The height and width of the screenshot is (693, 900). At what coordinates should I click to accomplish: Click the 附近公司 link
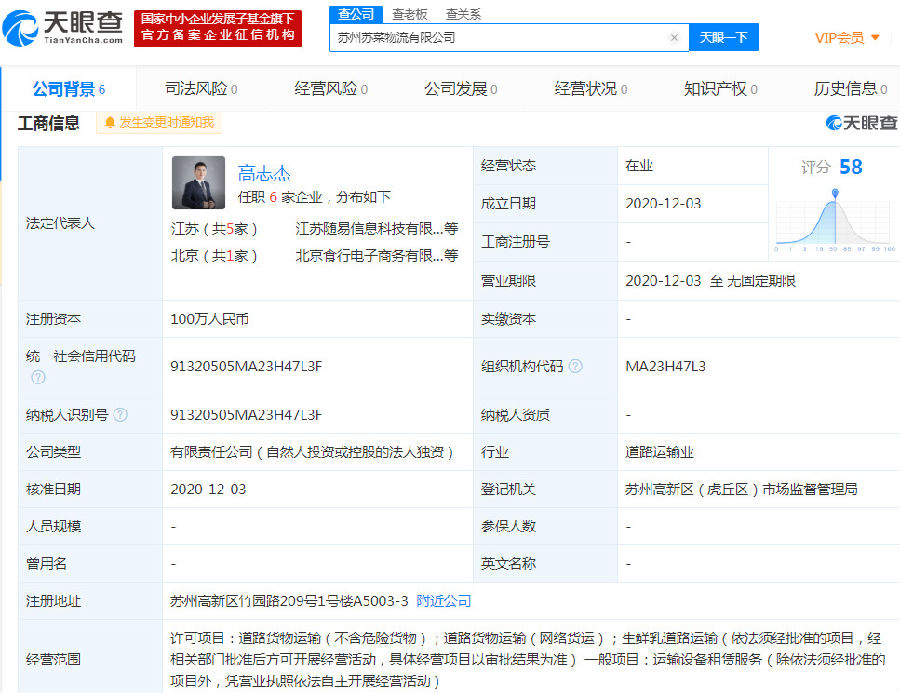tap(443, 601)
